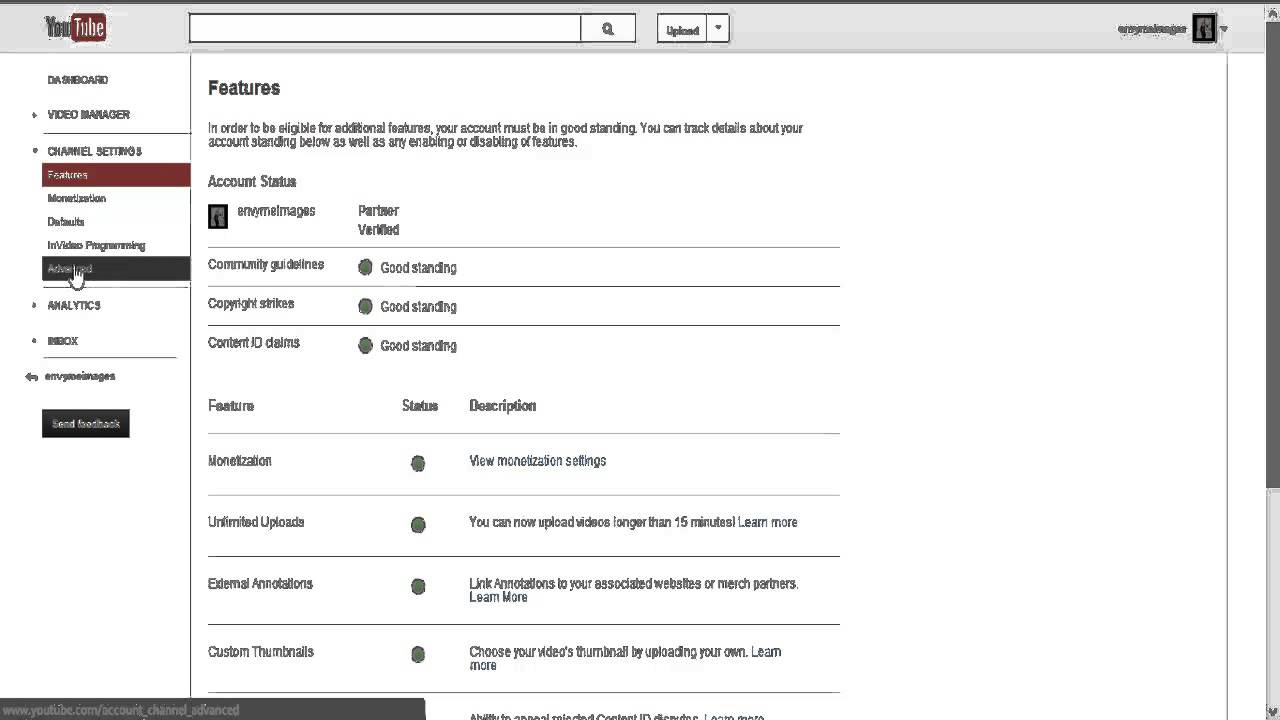Image resolution: width=1280 pixels, height=720 pixels.
Task: Expand the Video Manager section
Action: pos(35,115)
